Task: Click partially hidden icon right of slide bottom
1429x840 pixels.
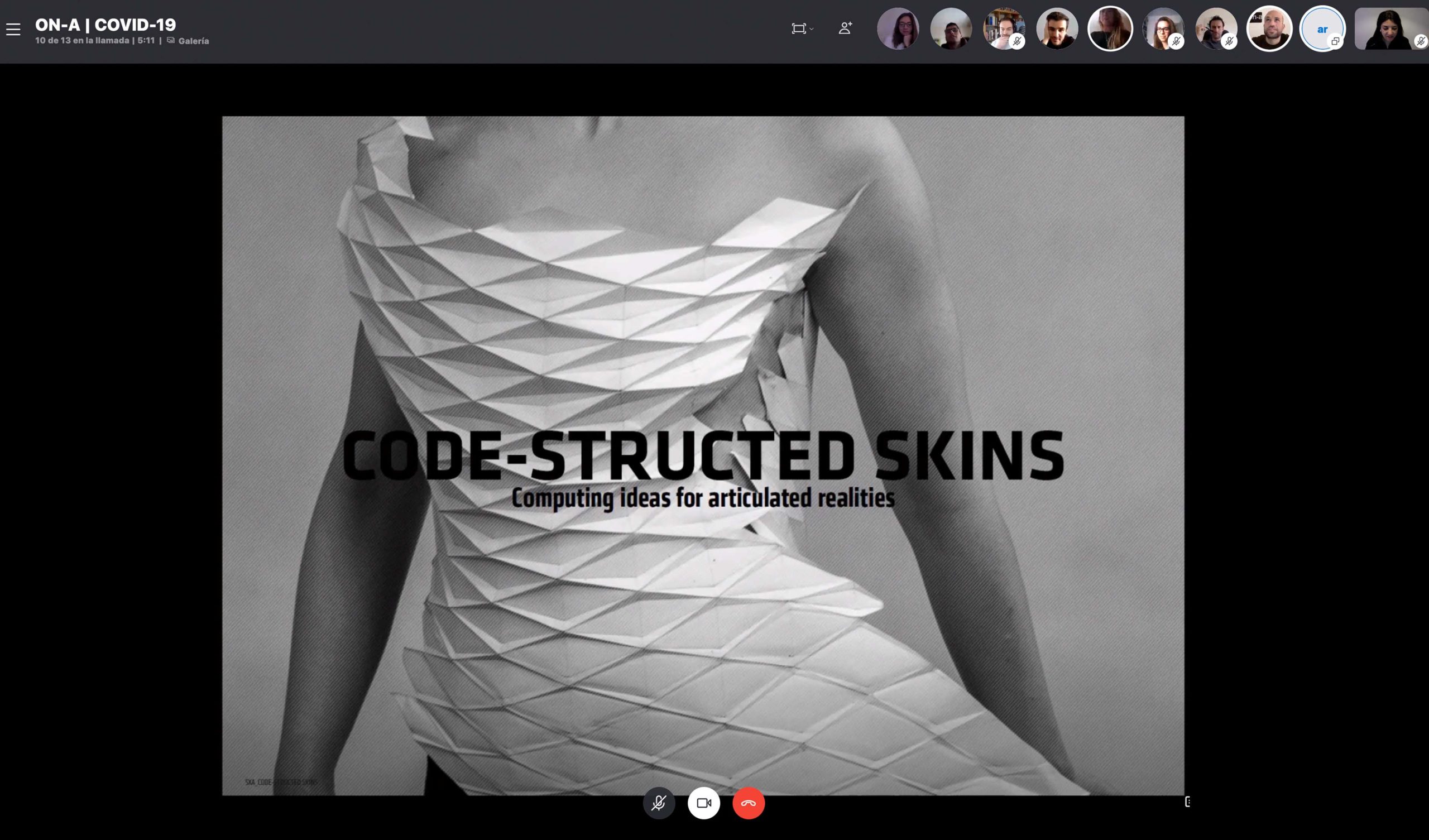Action: (1187, 801)
